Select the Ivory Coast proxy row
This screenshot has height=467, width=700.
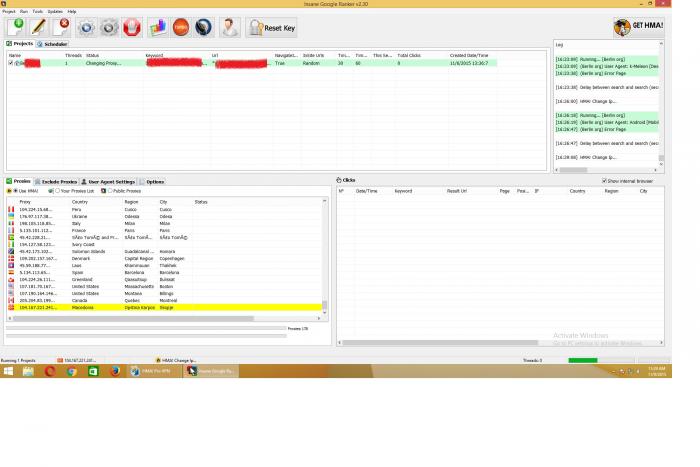coord(164,244)
